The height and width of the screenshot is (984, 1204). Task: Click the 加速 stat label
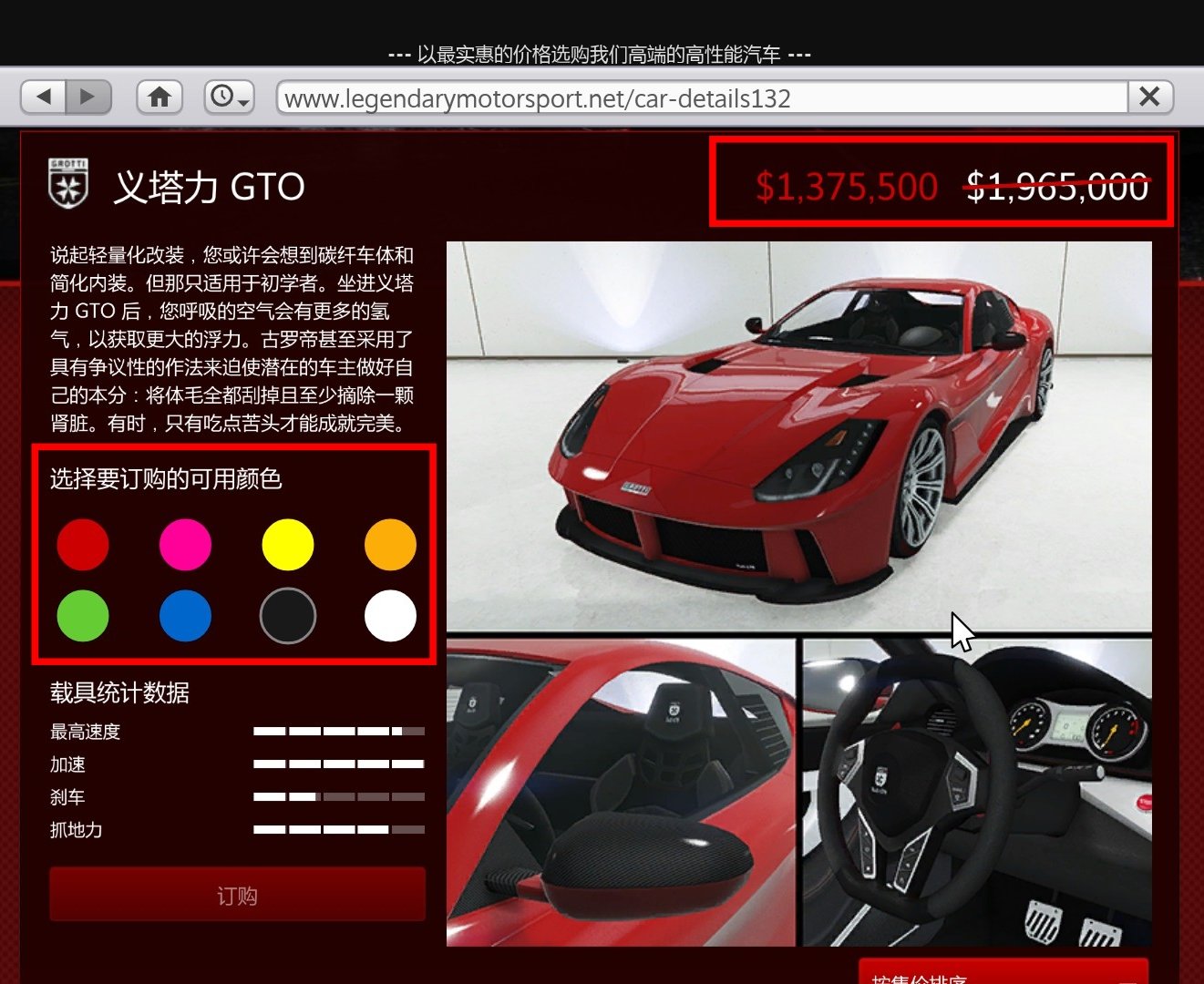click(67, 764)
